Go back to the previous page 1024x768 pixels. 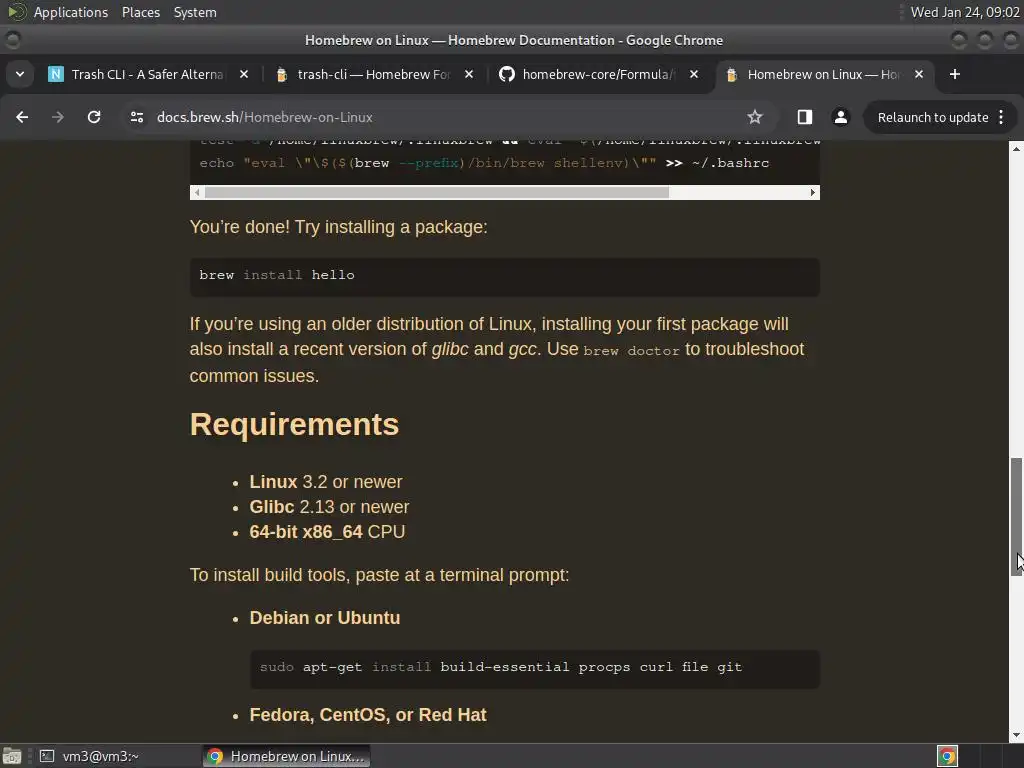(22, 117)
